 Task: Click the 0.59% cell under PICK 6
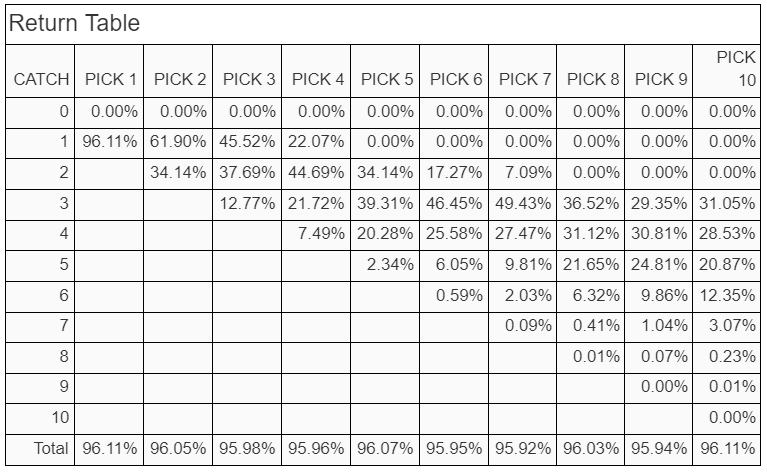tap(459, 295)
